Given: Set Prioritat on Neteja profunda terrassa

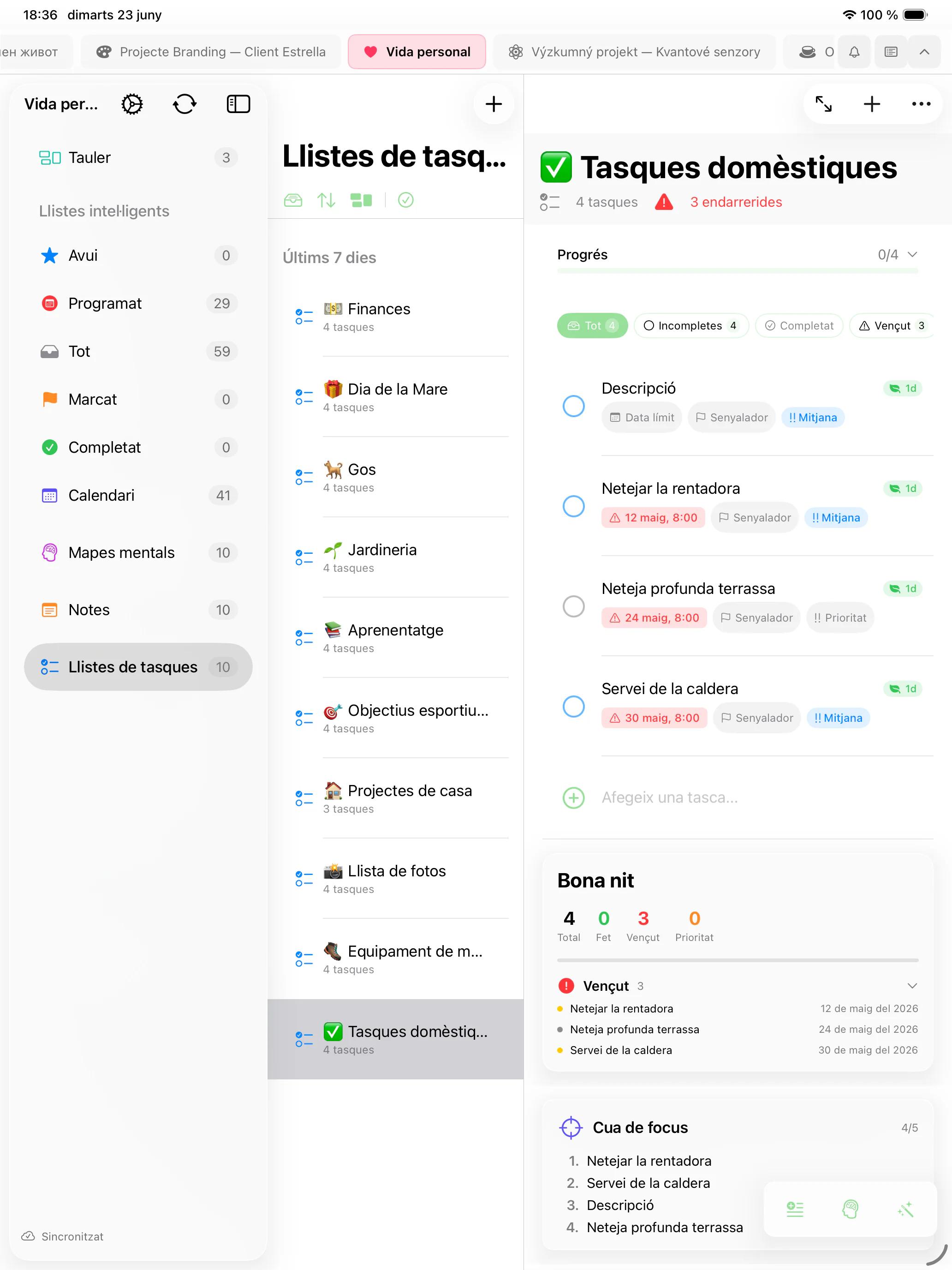Looking at the screenshot, I should (840, 618).
